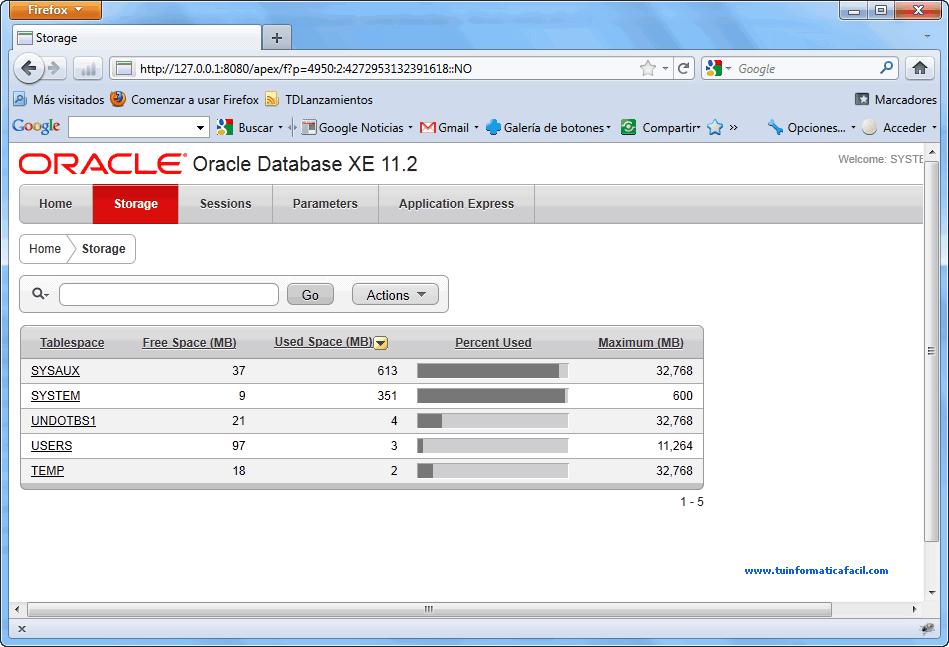Open the Google toolbar search box dropdown
Screen dimensions: 949x647
pos(200,128)
